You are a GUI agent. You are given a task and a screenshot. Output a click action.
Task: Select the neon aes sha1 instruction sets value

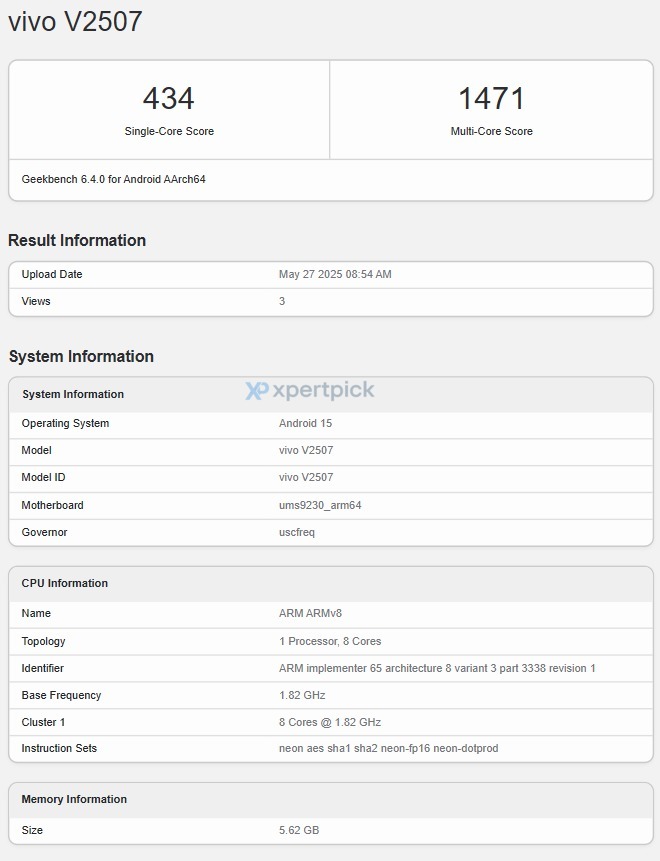point(389,748)
